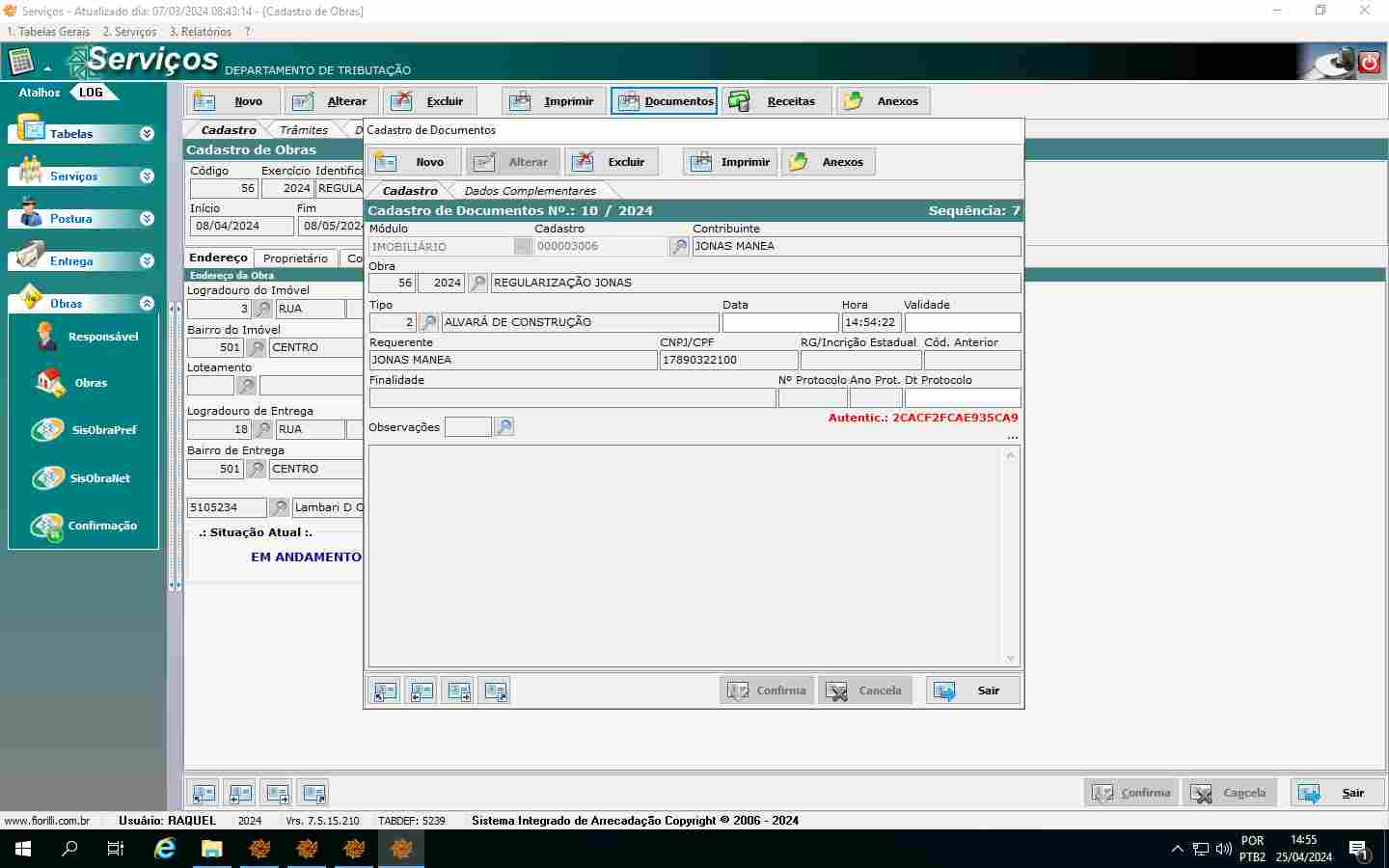The height and width of the screenshot is (868, 1389).
Task: Collapse the Obras sidebar section
Action: pos(147,304)
